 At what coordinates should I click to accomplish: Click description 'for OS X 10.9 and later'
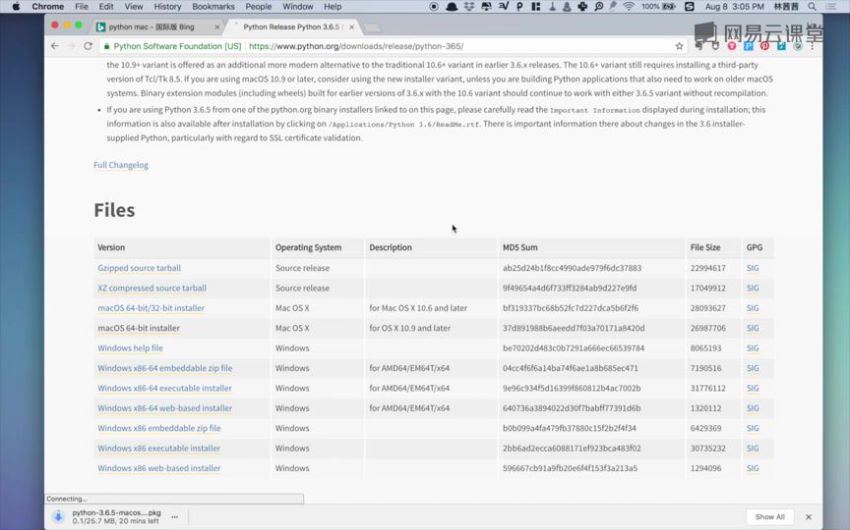coord(410,328)
